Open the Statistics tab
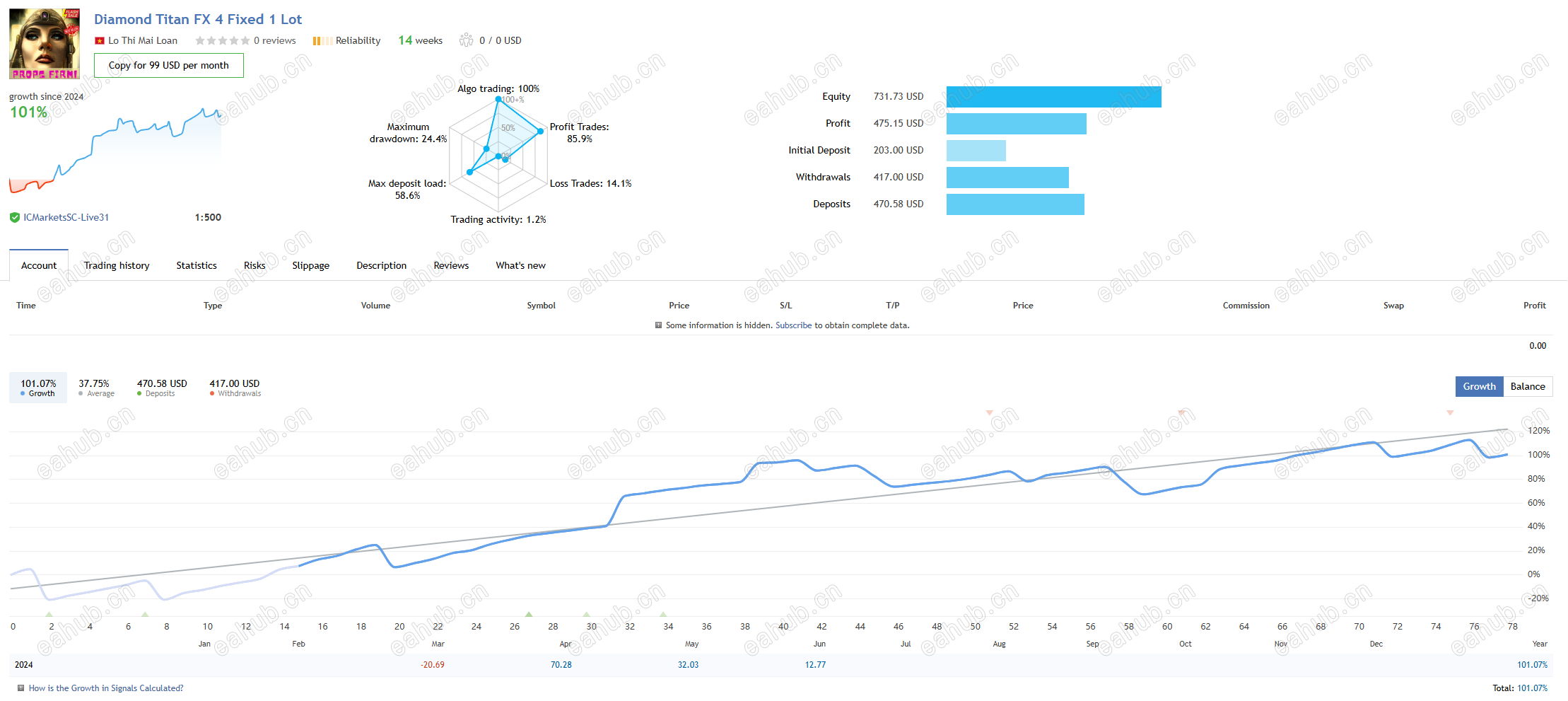Image resolution: width=1568 pixels, height=701 pixels. [x=197, y=265]
